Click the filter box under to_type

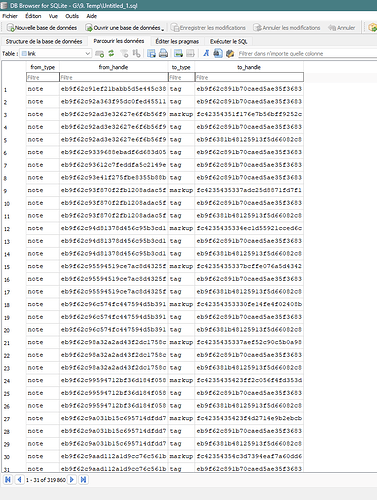tap(181, 77)
